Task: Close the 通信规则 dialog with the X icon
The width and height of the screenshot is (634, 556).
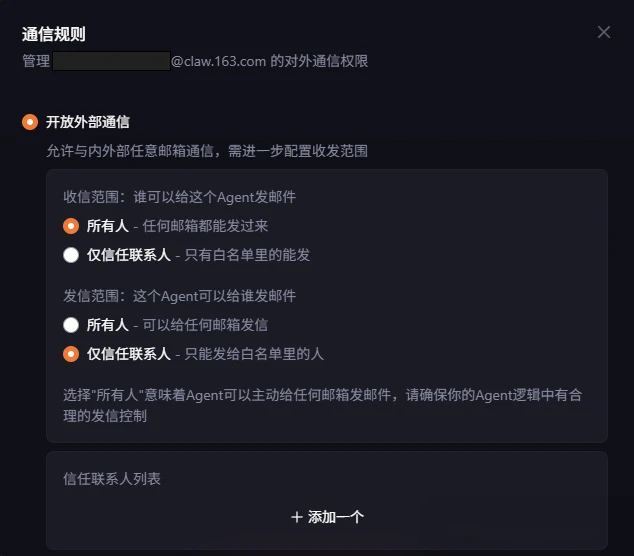Action: coord(604,32)
